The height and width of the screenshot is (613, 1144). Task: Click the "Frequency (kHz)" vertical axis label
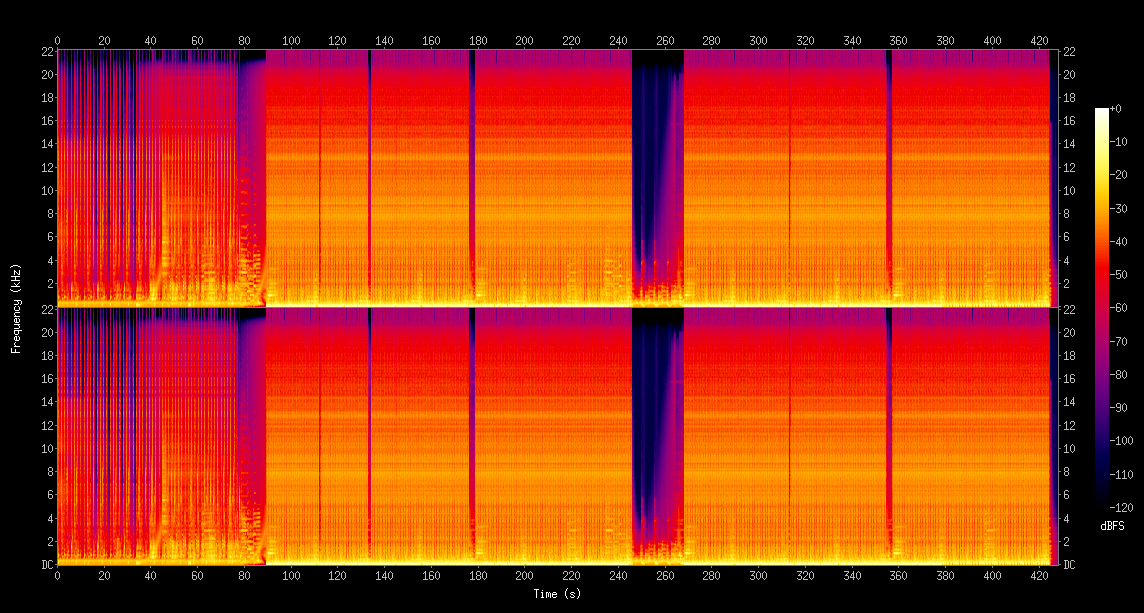[x=16, y=307]
